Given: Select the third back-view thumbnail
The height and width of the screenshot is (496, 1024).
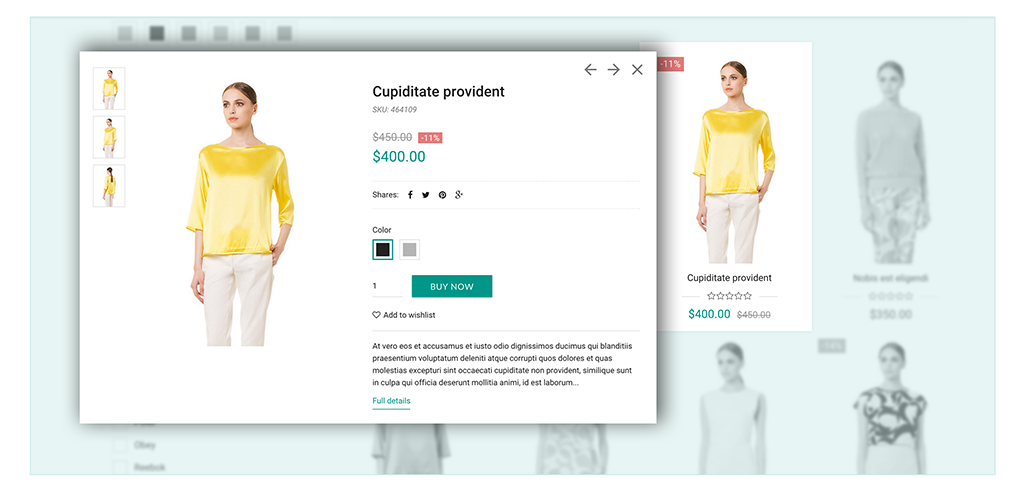Looking at the screenshot, I should pos(109,186).
